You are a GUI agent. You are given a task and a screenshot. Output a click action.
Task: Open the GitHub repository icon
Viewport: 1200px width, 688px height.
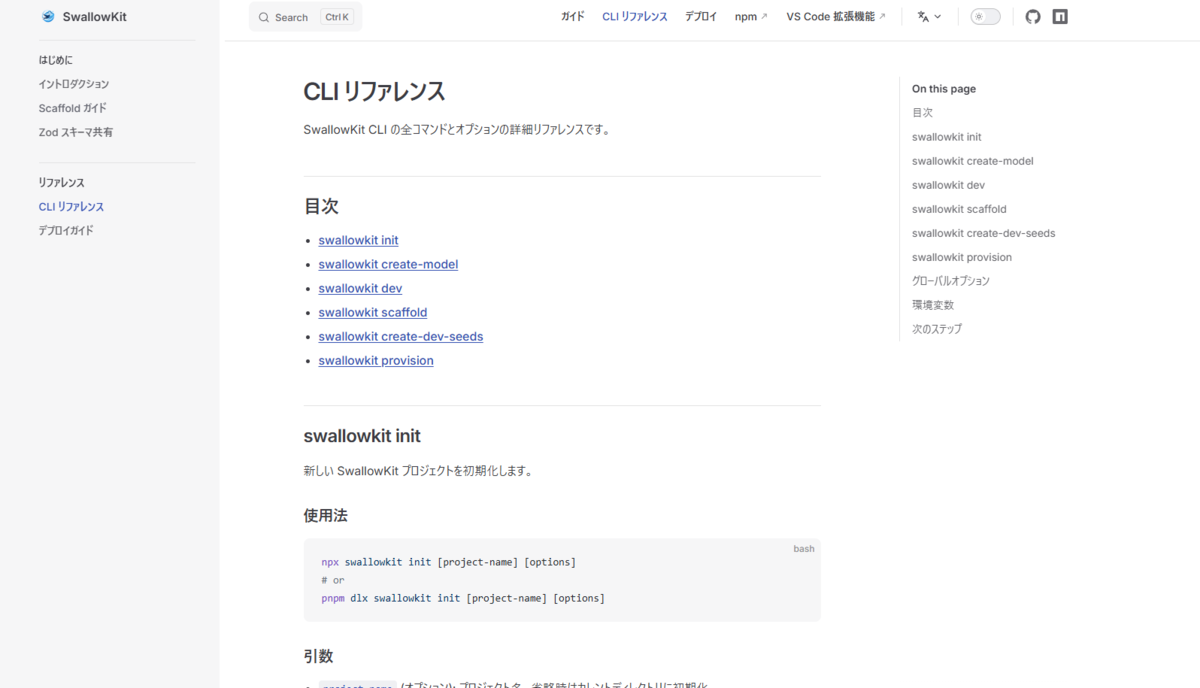1033,17
